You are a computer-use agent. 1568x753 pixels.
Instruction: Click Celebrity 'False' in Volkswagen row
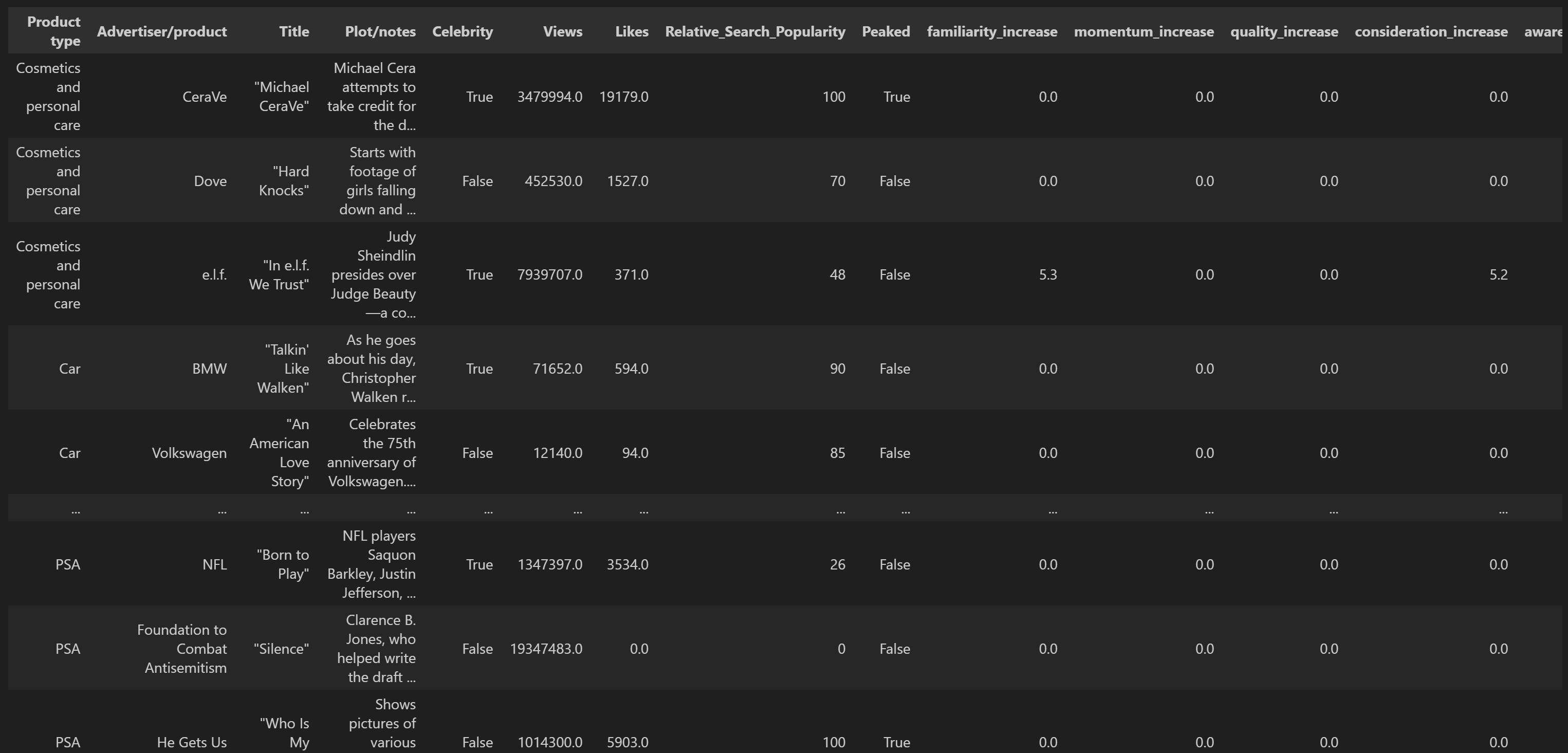pyautogui.click(x=478, y=453)
